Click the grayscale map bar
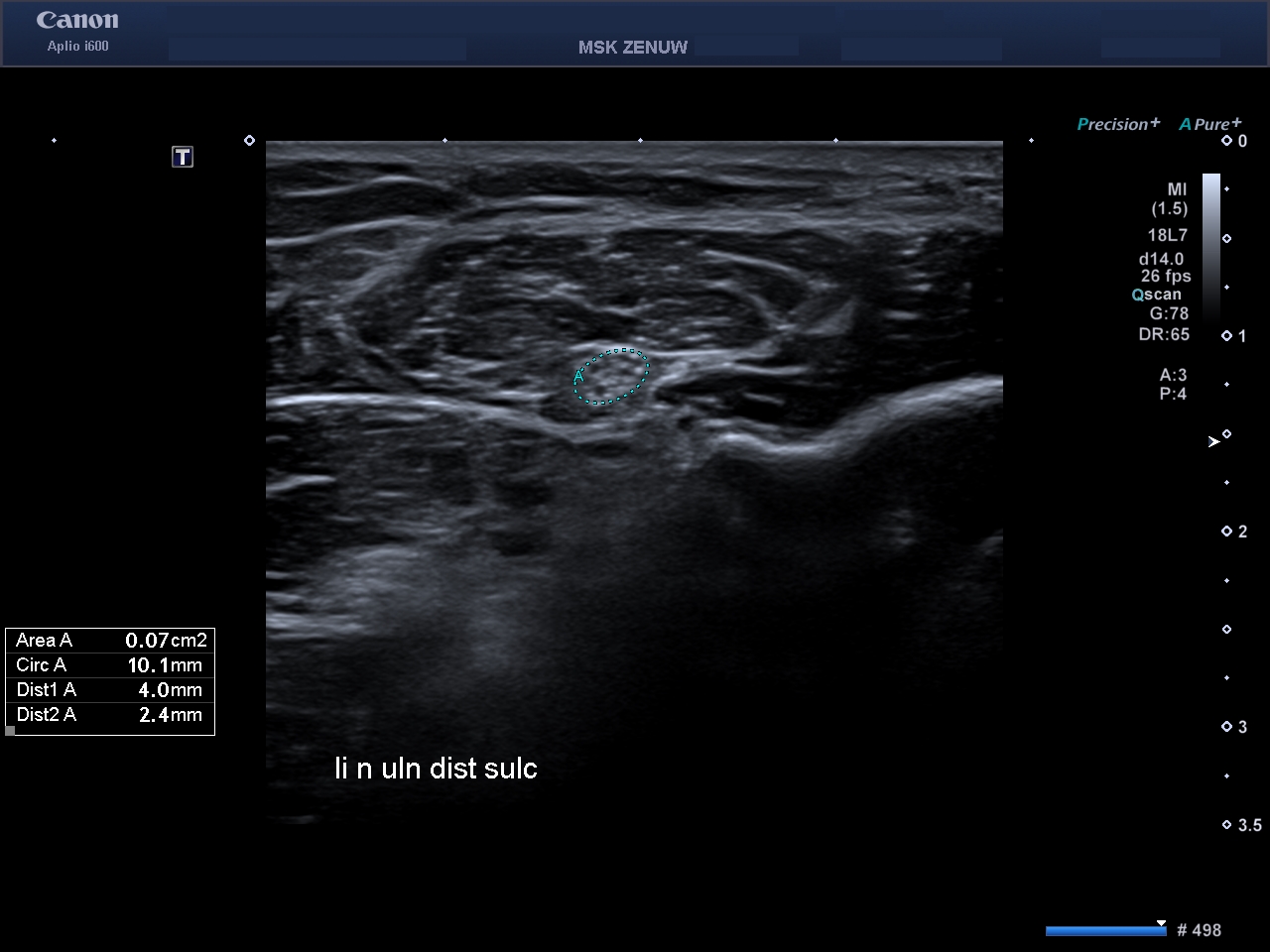Screen dimensions: 1270x952 [1210, 248]
